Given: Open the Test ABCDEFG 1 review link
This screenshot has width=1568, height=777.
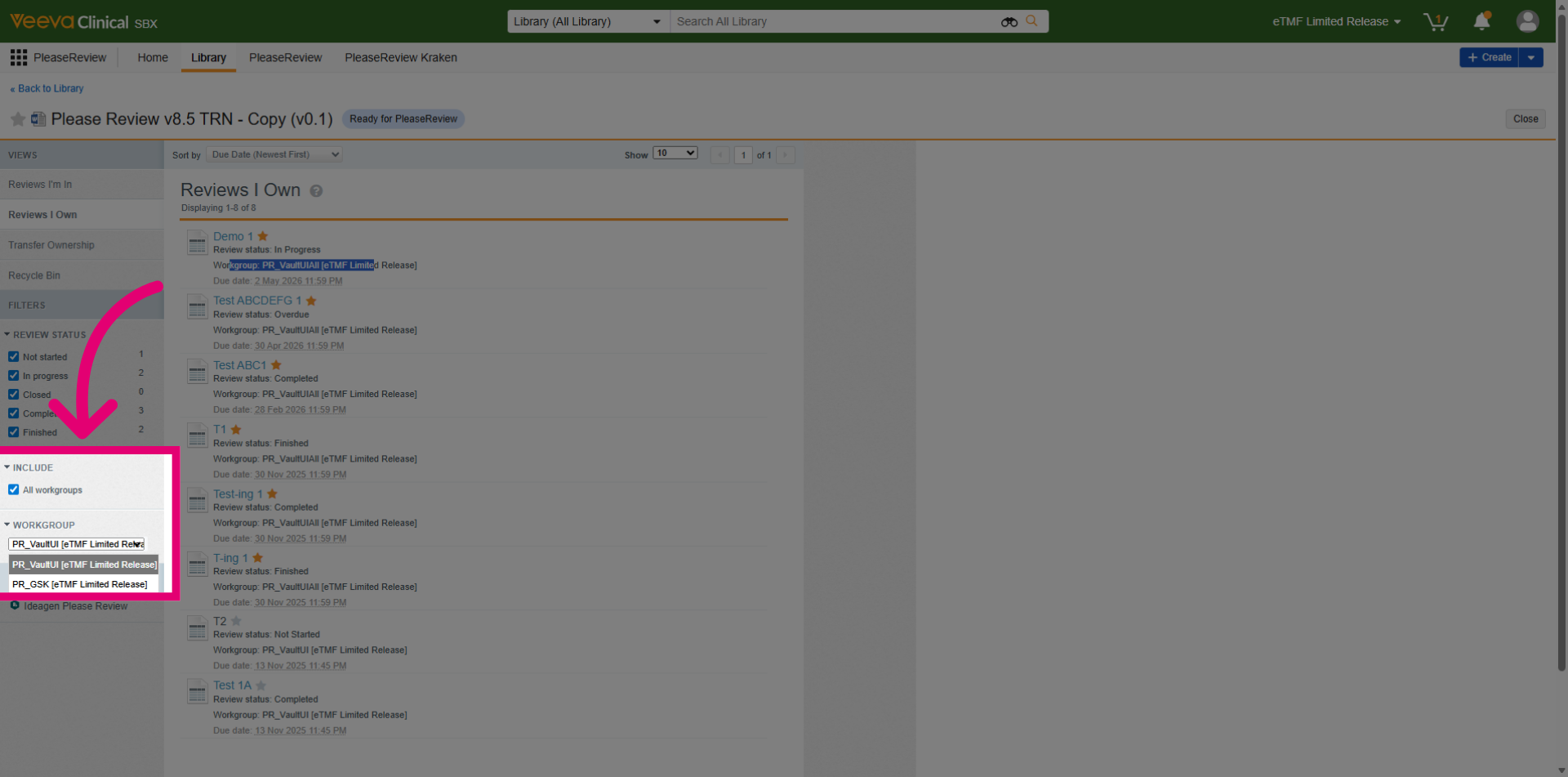Looking at the screenshot, I should pos(257,301).
